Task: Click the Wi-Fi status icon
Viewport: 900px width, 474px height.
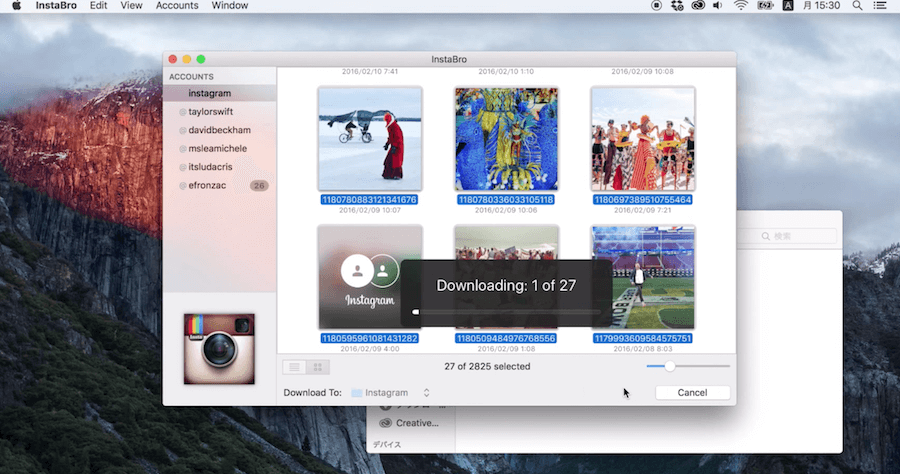Action: tap(741, 6)
